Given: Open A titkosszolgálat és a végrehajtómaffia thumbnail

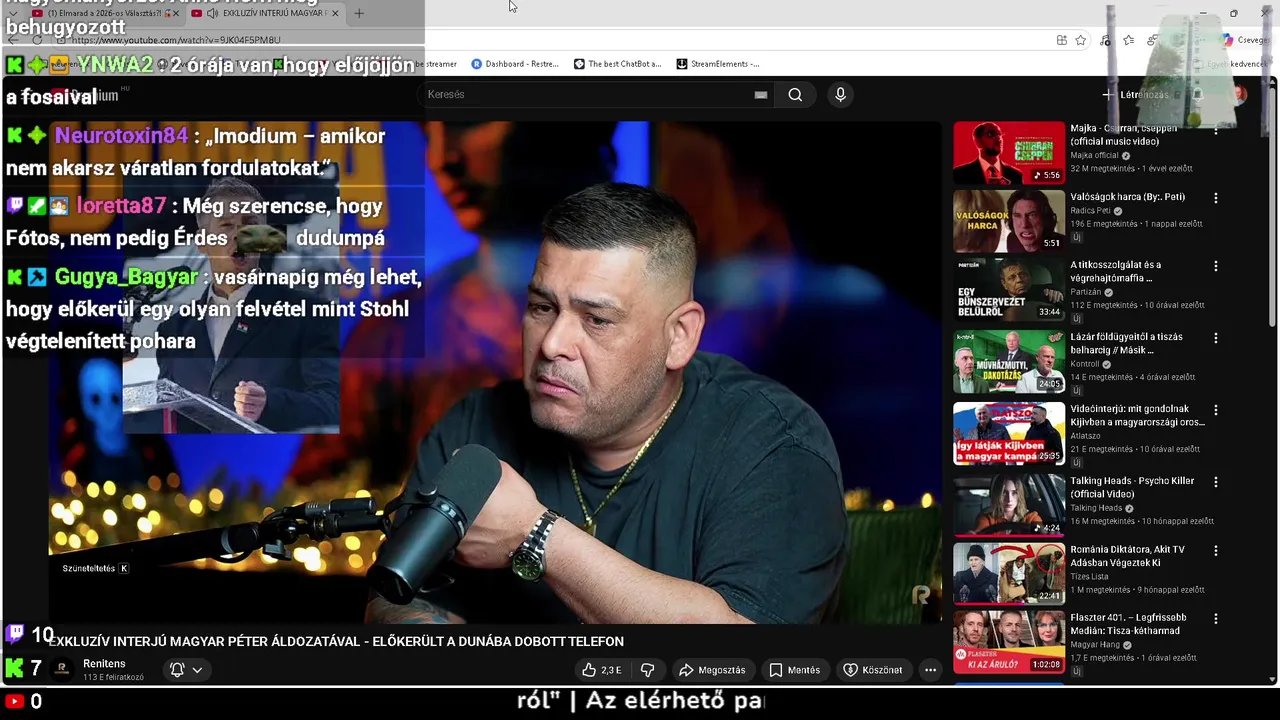Looking at the screenshot, I should click(x=1009, y=290).
